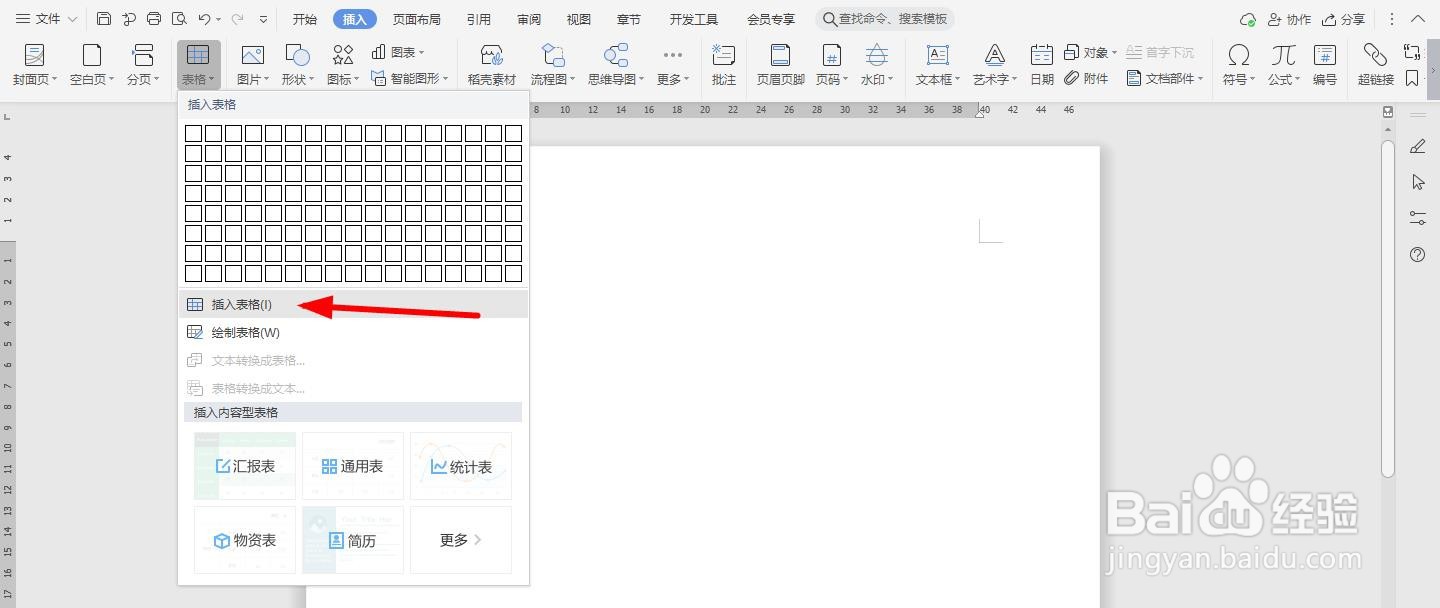The height and width of the screenshot is (608, 1440).
Task: Open the Icons library (图标)
Action: [x=343, y=65]
